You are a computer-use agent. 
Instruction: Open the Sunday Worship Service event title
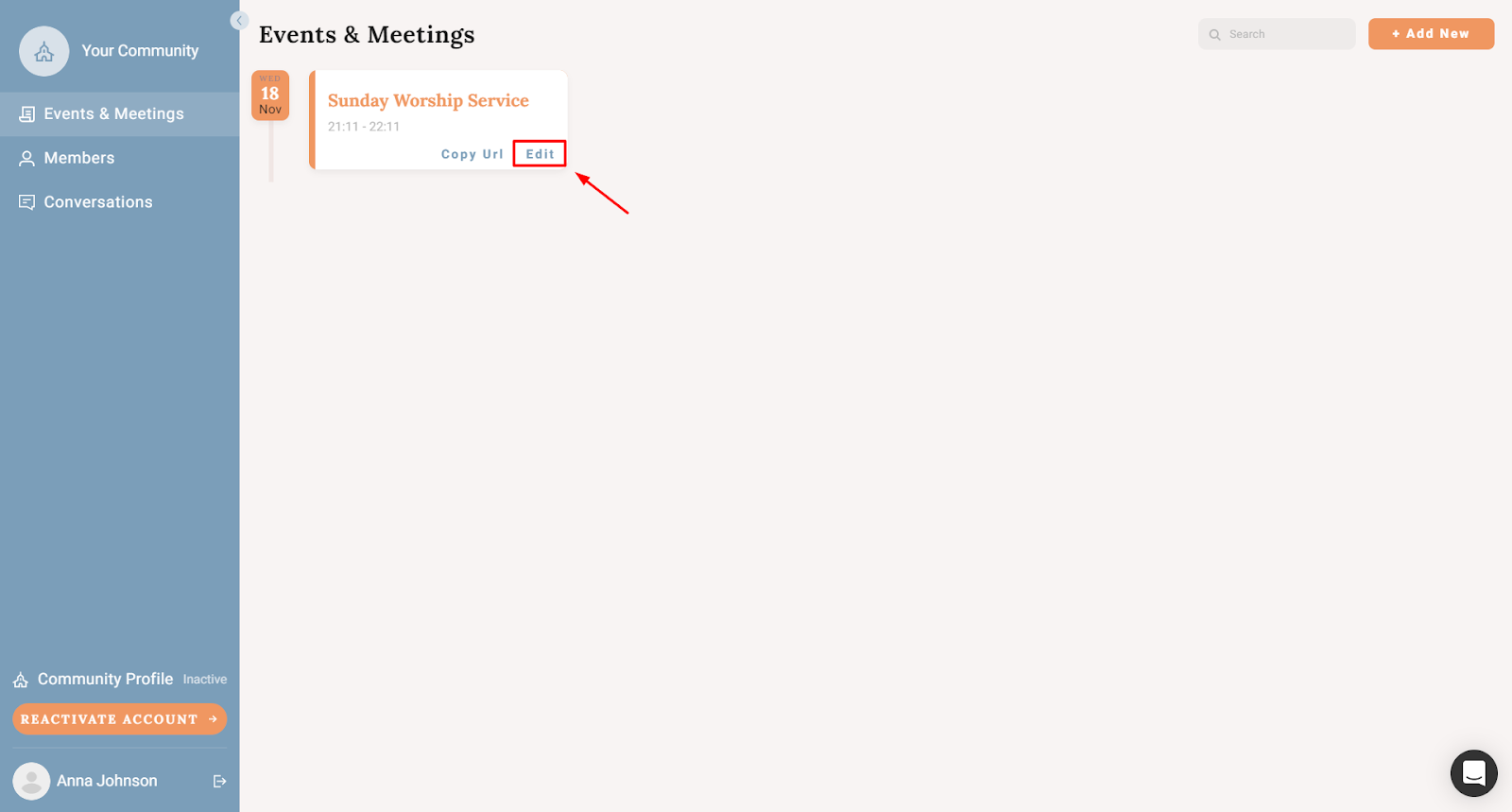[x=428, y=100]
